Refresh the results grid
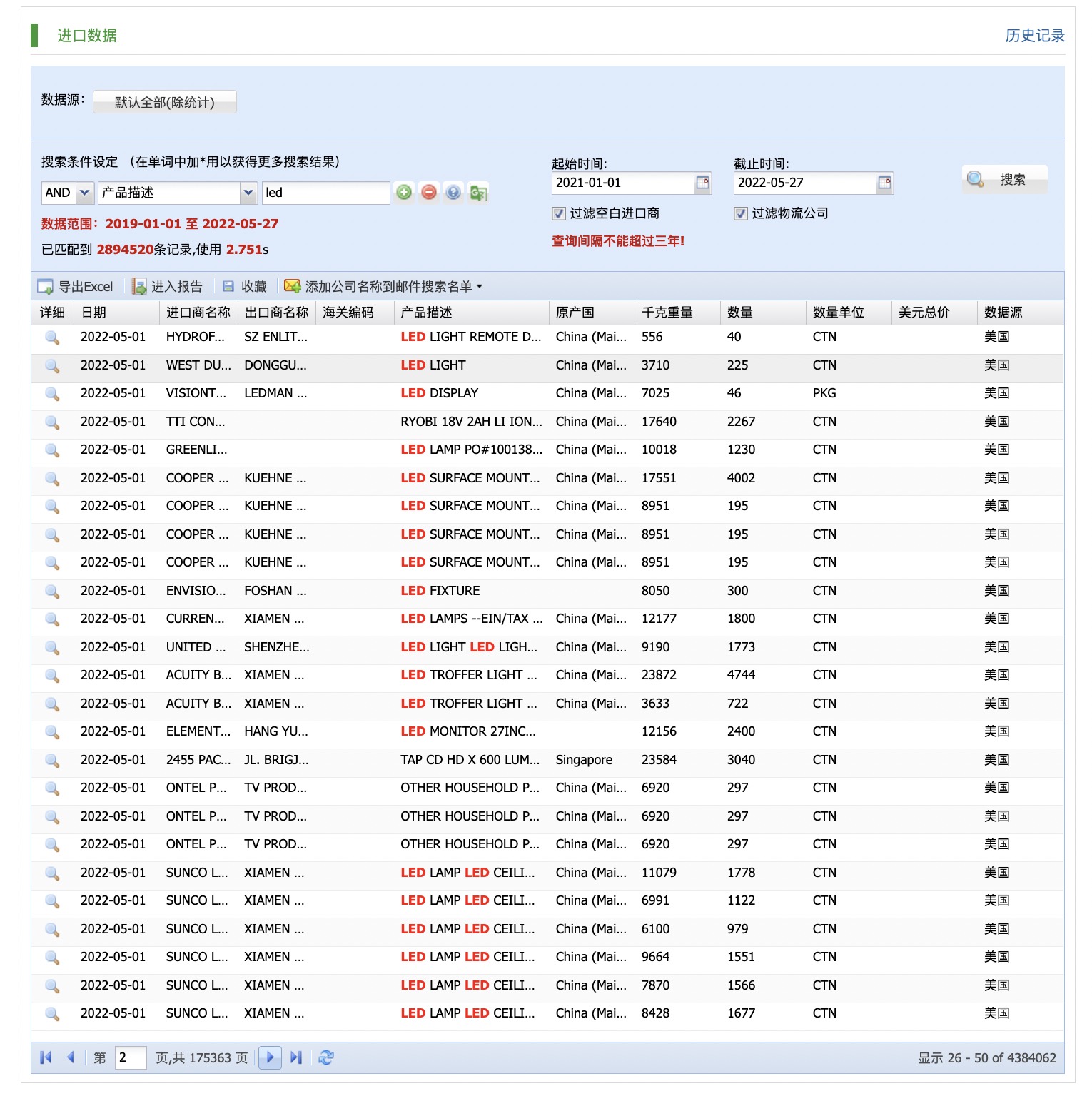The width and height of the screenshot is (1092, 1096). tap(326, 1057)
